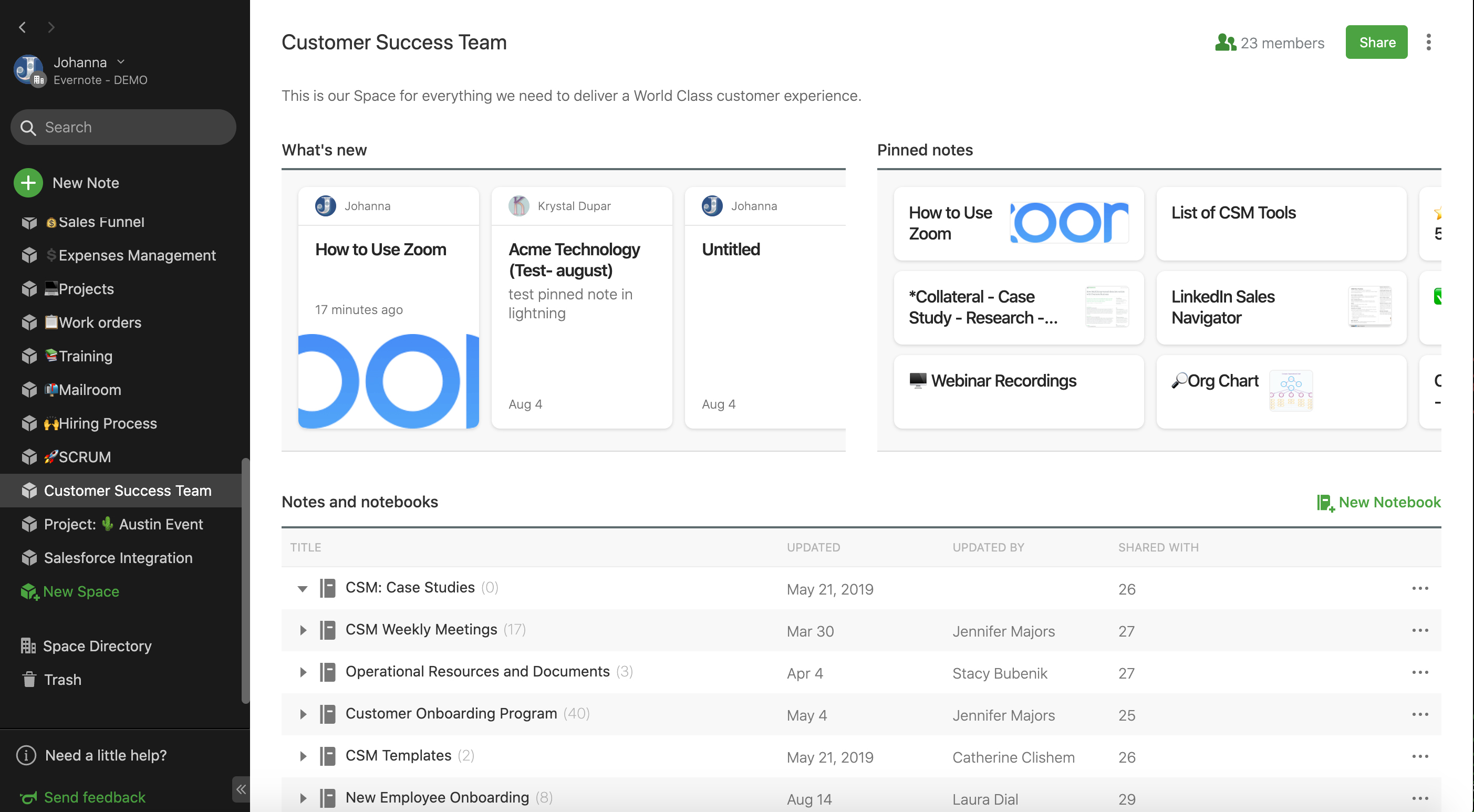Open the Trash in the sidebar

pos(62,679)
